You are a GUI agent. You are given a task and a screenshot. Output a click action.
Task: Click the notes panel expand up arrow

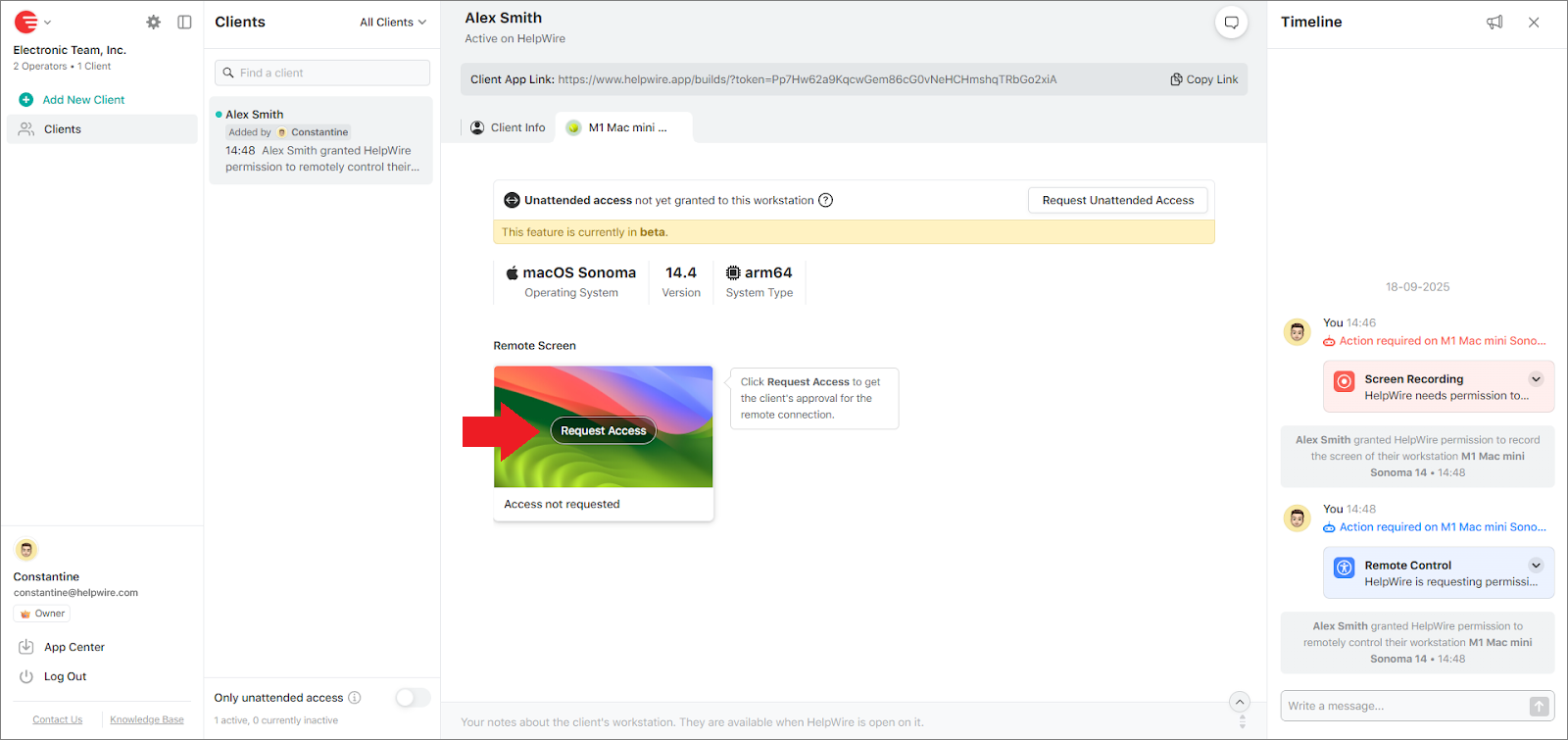point(1240,701)
